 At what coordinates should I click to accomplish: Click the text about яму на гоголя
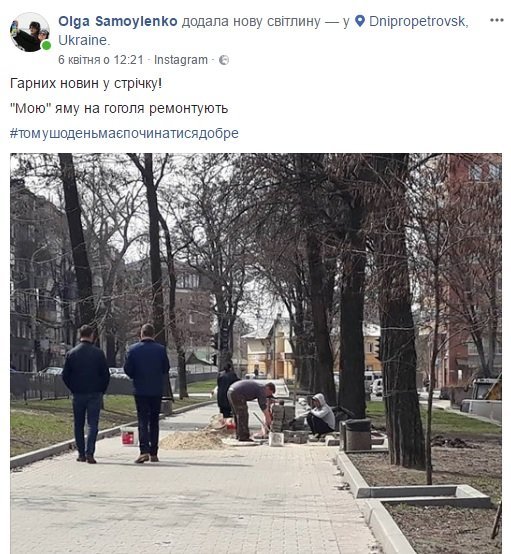tap(119, 108)
